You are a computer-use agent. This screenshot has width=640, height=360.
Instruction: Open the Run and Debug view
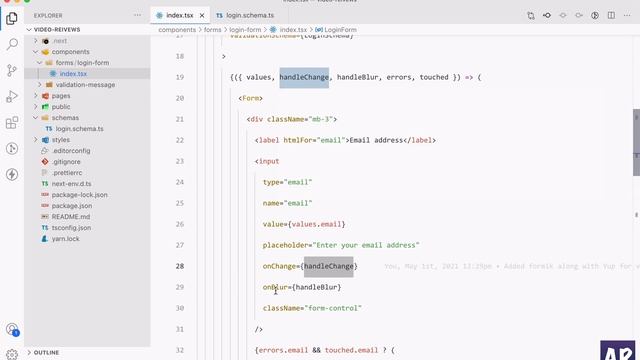(x=12, y=97)
